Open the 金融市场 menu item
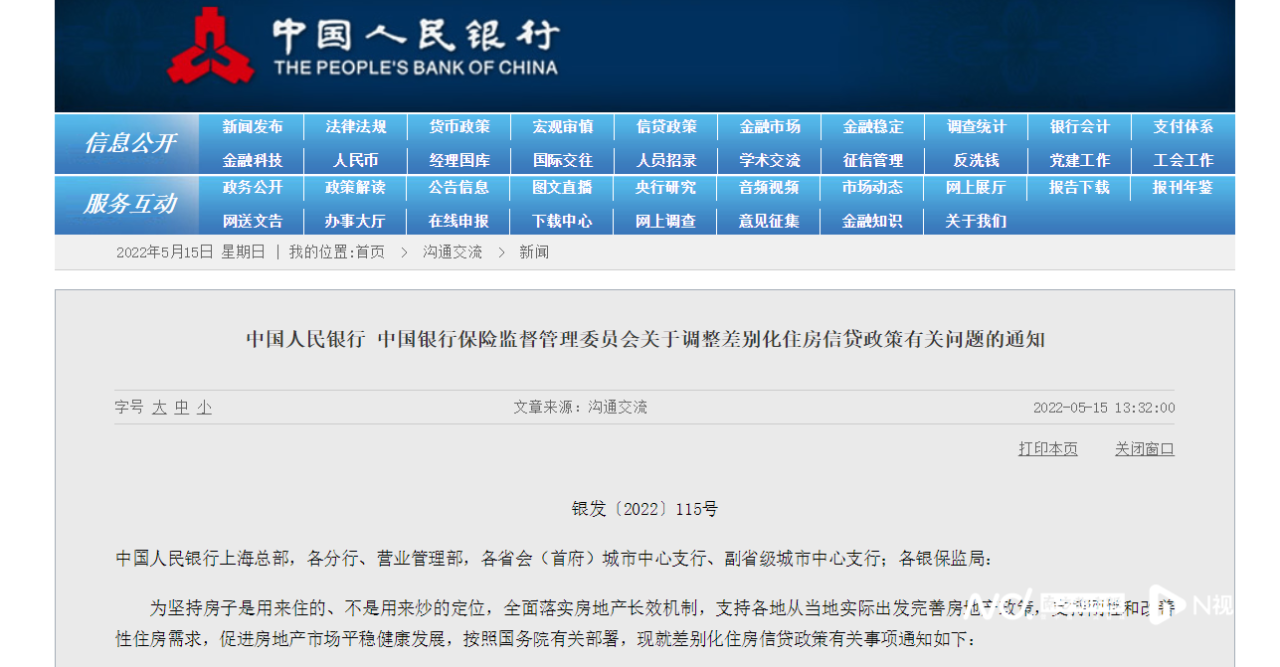This screenshot has height=667, width=1280. [x=770, y=127]
